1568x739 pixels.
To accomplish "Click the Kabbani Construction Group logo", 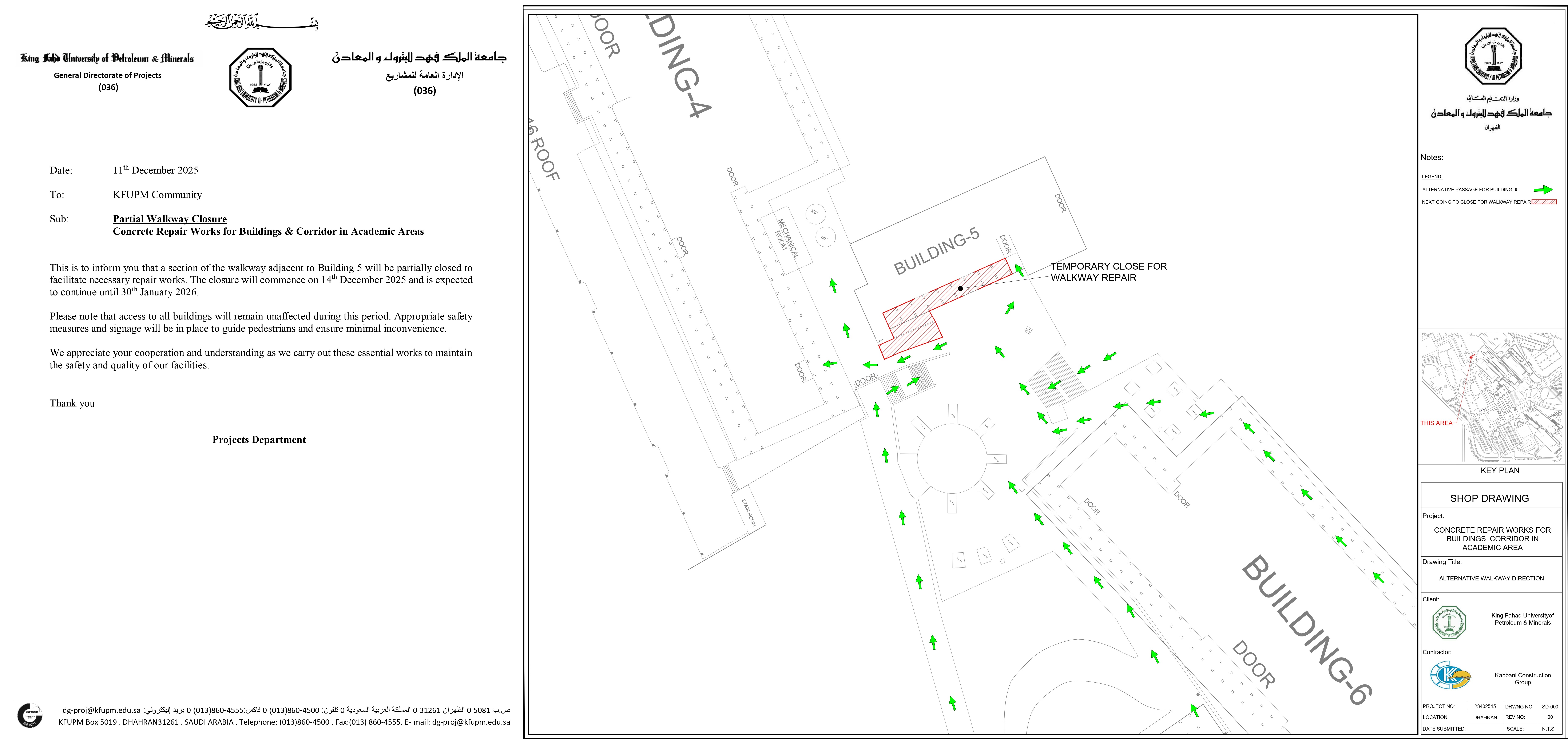I will (1450, 676).
